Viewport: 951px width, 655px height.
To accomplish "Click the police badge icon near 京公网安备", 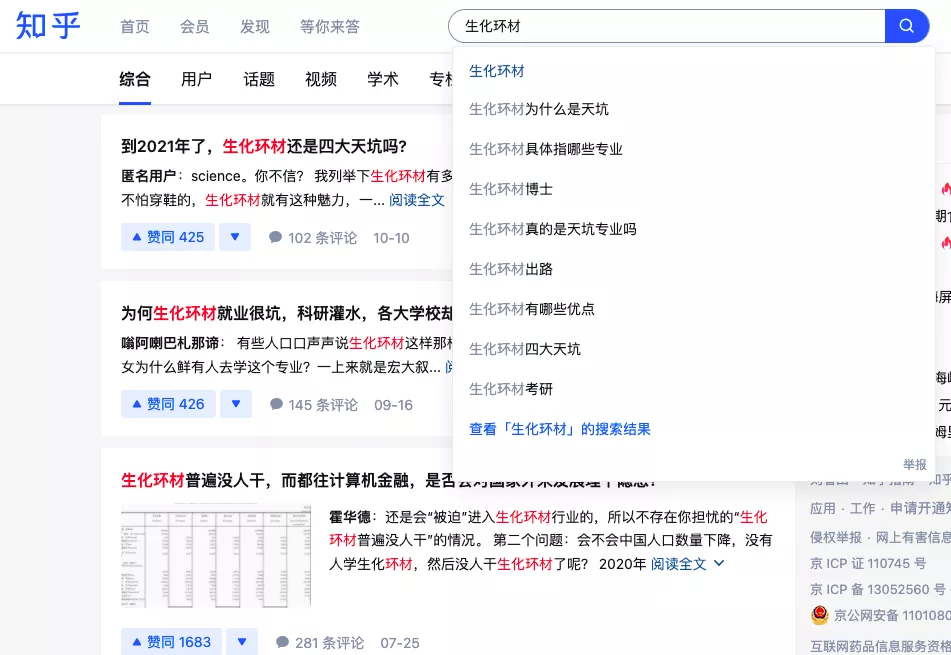I will (x=819, y=615).
